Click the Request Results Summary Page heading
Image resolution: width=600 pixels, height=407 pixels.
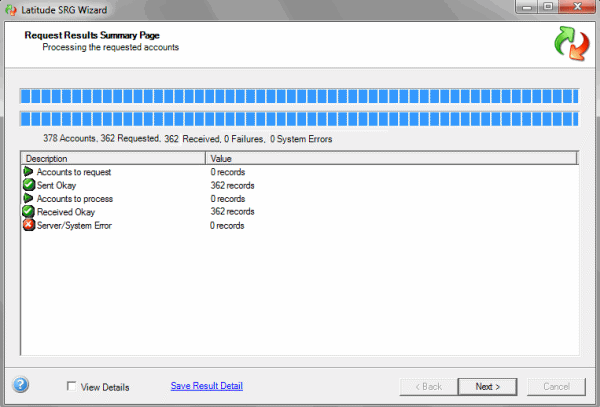92,35
